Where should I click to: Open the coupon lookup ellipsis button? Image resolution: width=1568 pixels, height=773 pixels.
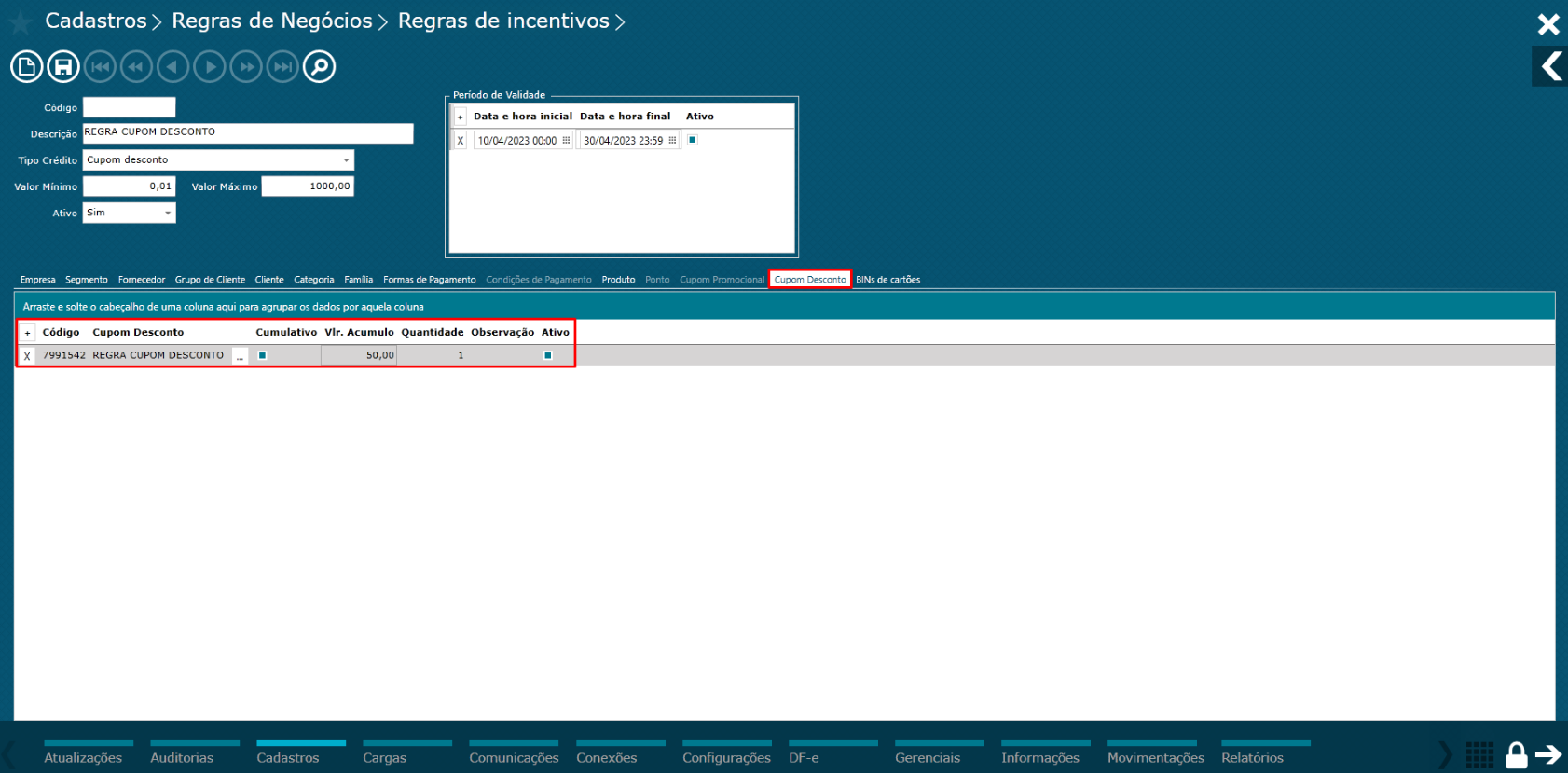pyautogui.click(x=240, y=356)
